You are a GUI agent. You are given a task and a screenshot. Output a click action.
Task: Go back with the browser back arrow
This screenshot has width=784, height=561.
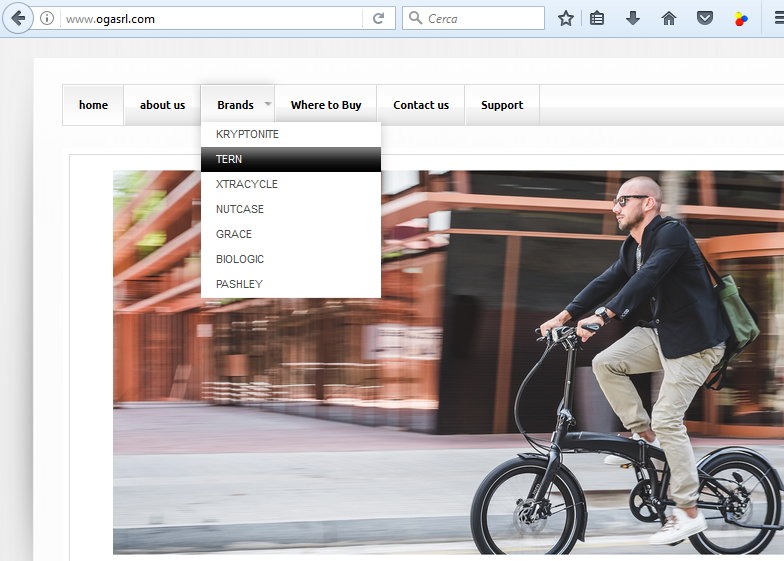pyautogui.click(x=18, y=18)
